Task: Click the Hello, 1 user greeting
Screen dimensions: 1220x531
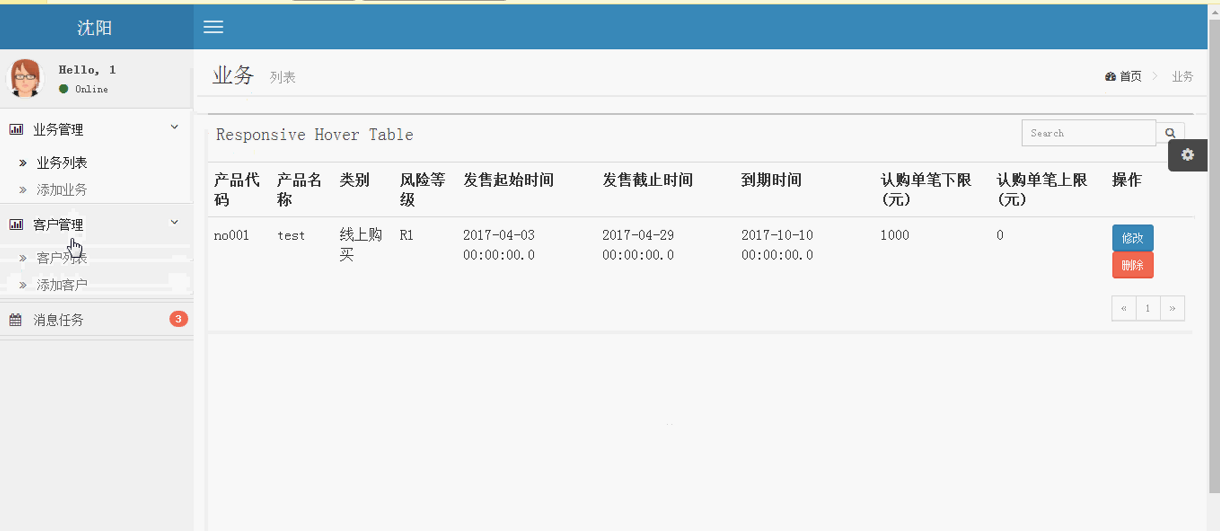Action: pos(87,70)
